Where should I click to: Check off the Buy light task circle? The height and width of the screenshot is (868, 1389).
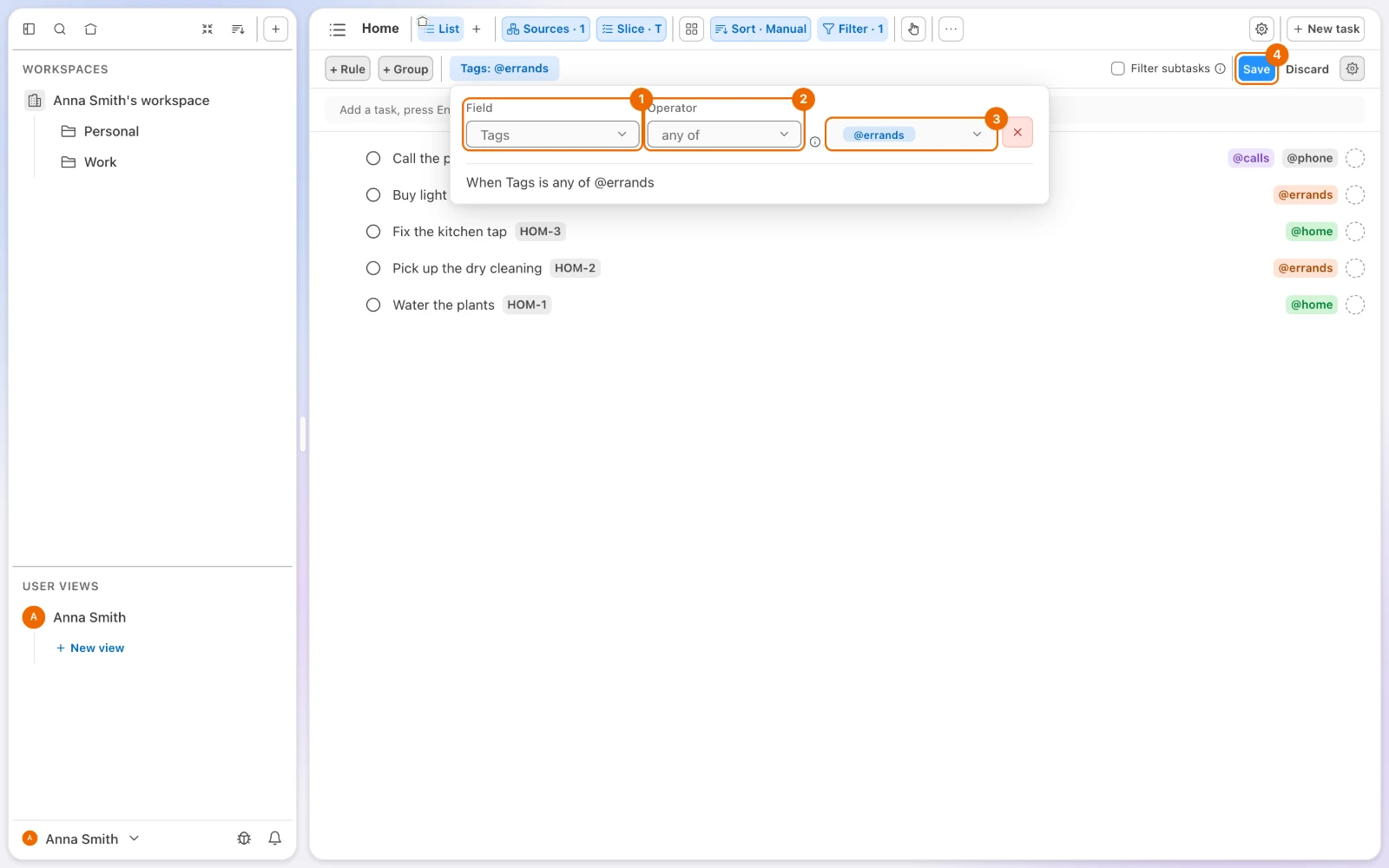[373, 195]
